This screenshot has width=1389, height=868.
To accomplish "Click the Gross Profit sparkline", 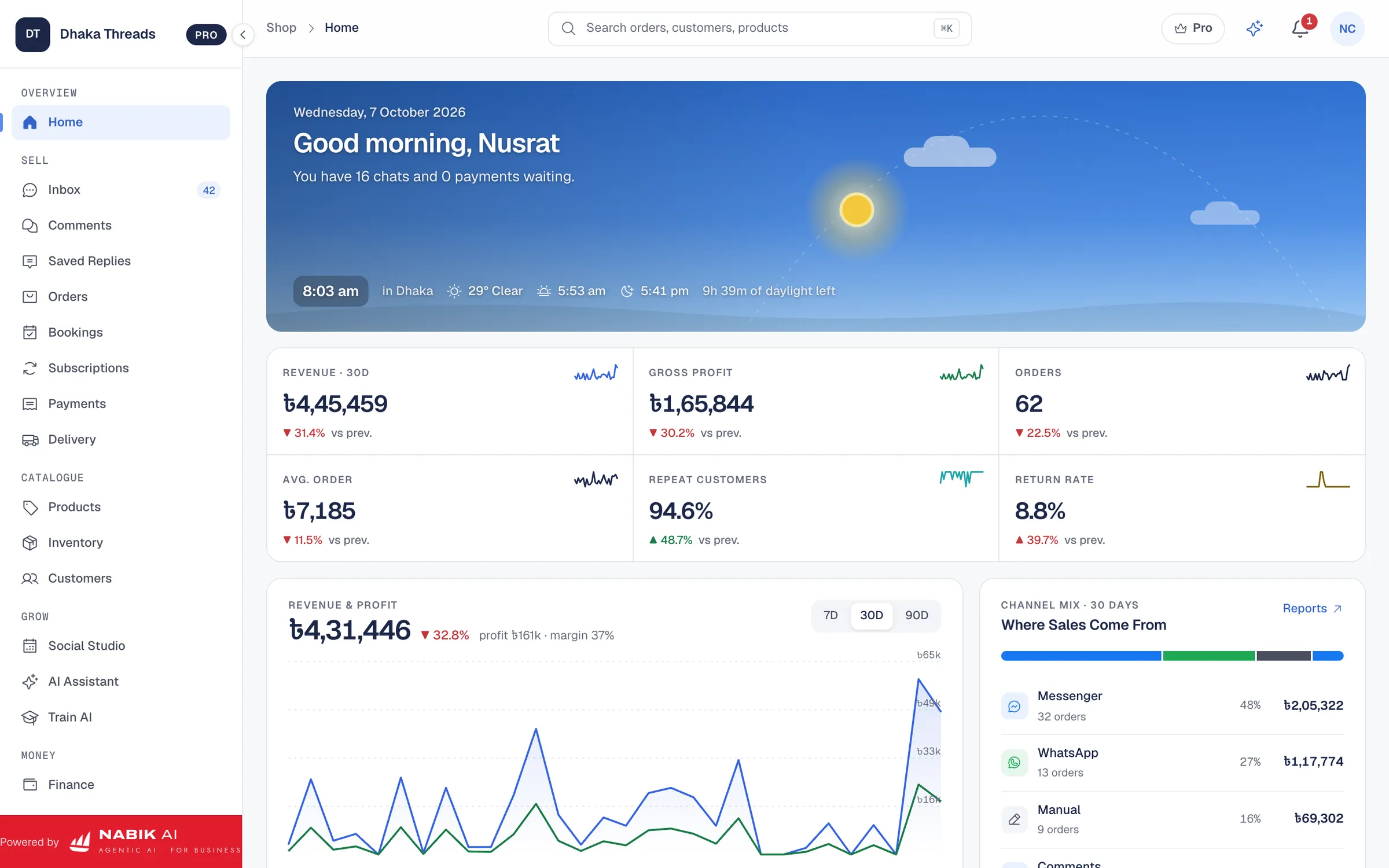I will 961,373.
